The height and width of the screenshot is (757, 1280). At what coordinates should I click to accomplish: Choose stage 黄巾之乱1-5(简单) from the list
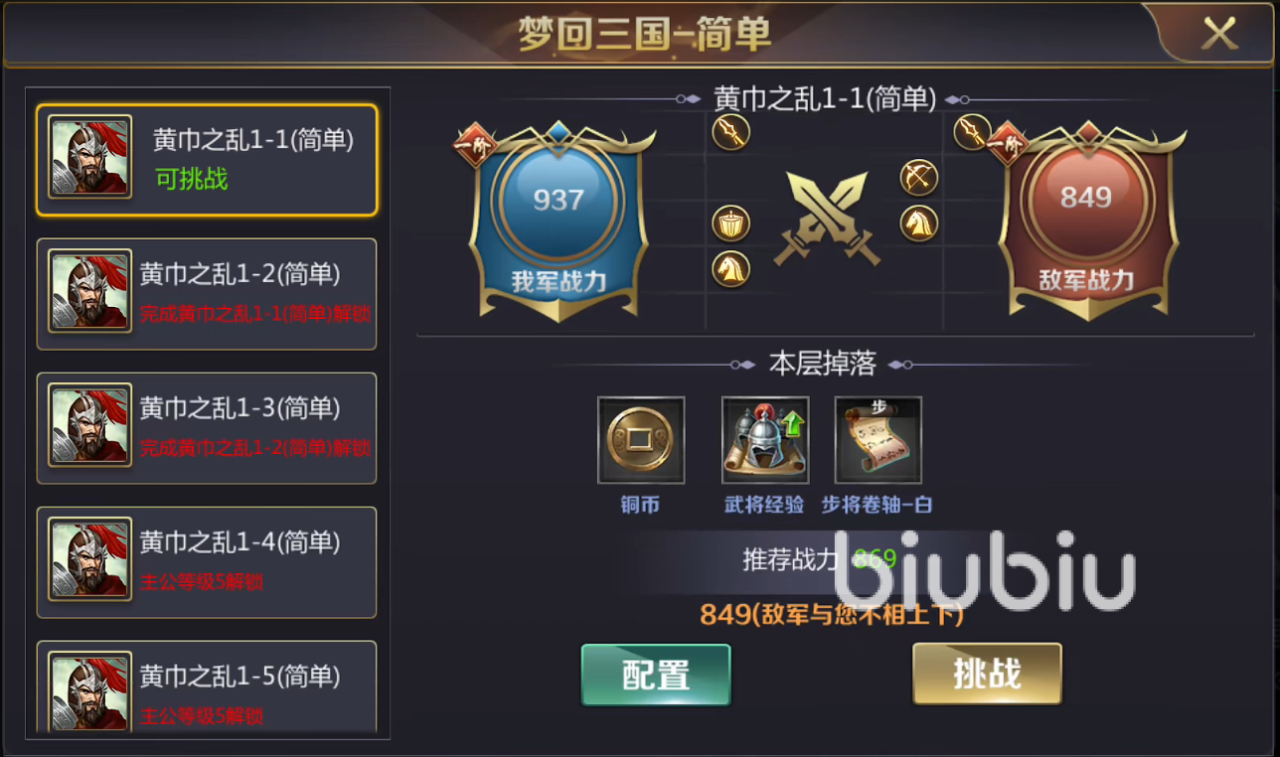207,688
